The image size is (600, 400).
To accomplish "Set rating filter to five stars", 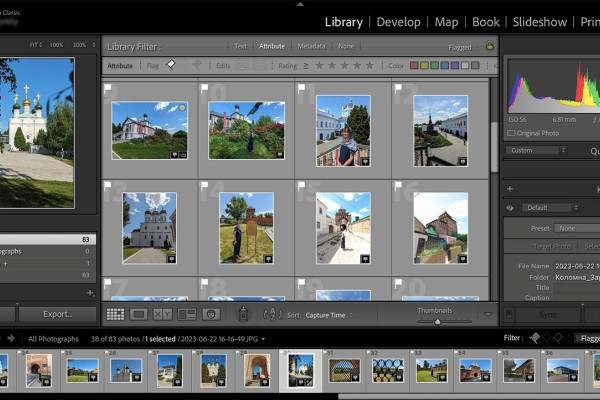I will pyautogui.click(x=370, y=65).
